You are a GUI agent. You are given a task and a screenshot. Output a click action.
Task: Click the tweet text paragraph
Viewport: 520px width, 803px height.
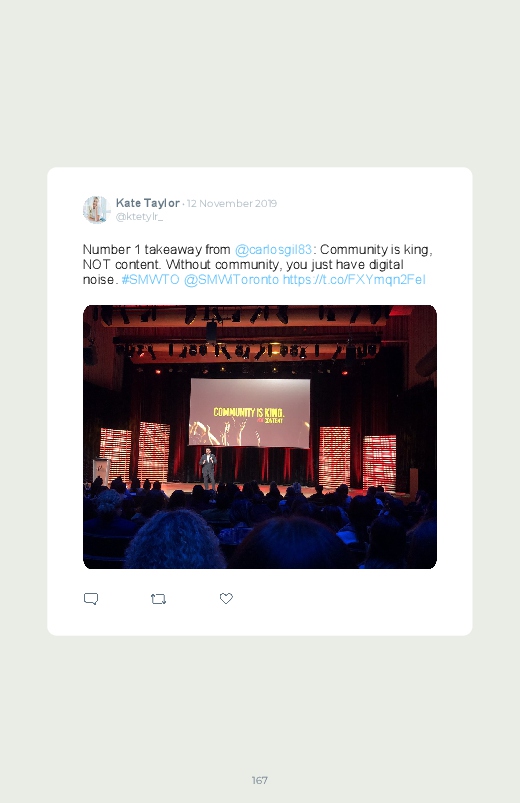pos(258,264)
